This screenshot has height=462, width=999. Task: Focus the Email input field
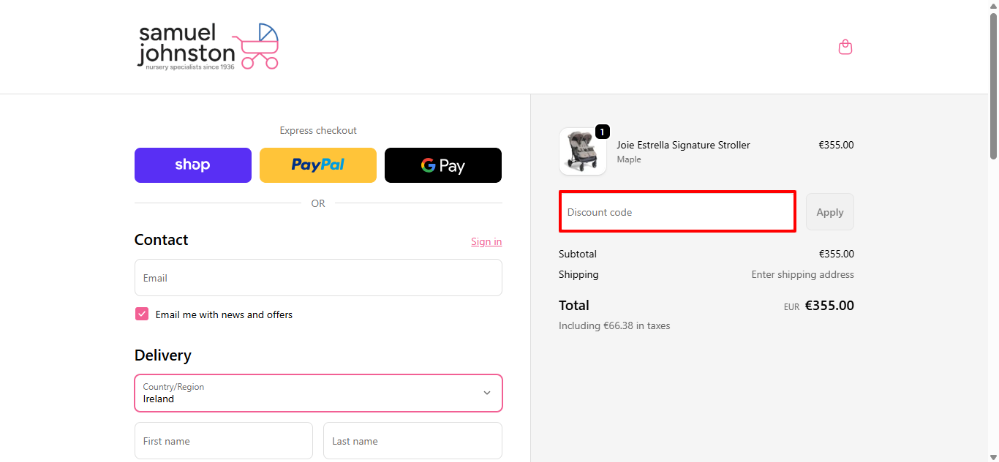tap(318, 278)
